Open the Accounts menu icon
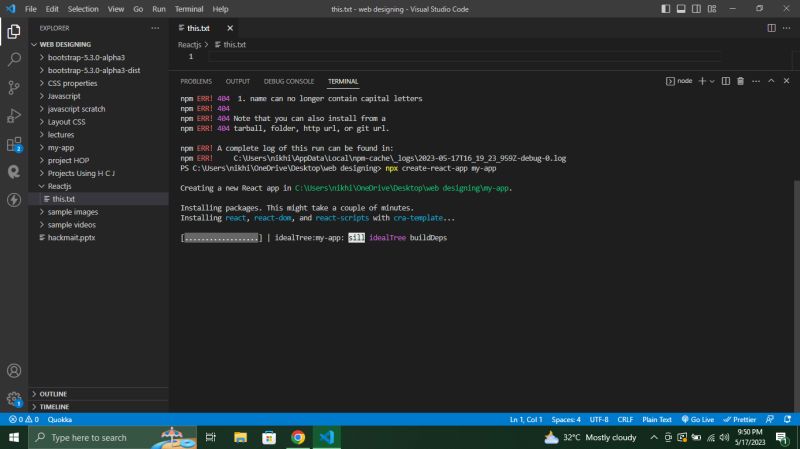Viewport: 800px width, 449px height. tap(14, 370)
